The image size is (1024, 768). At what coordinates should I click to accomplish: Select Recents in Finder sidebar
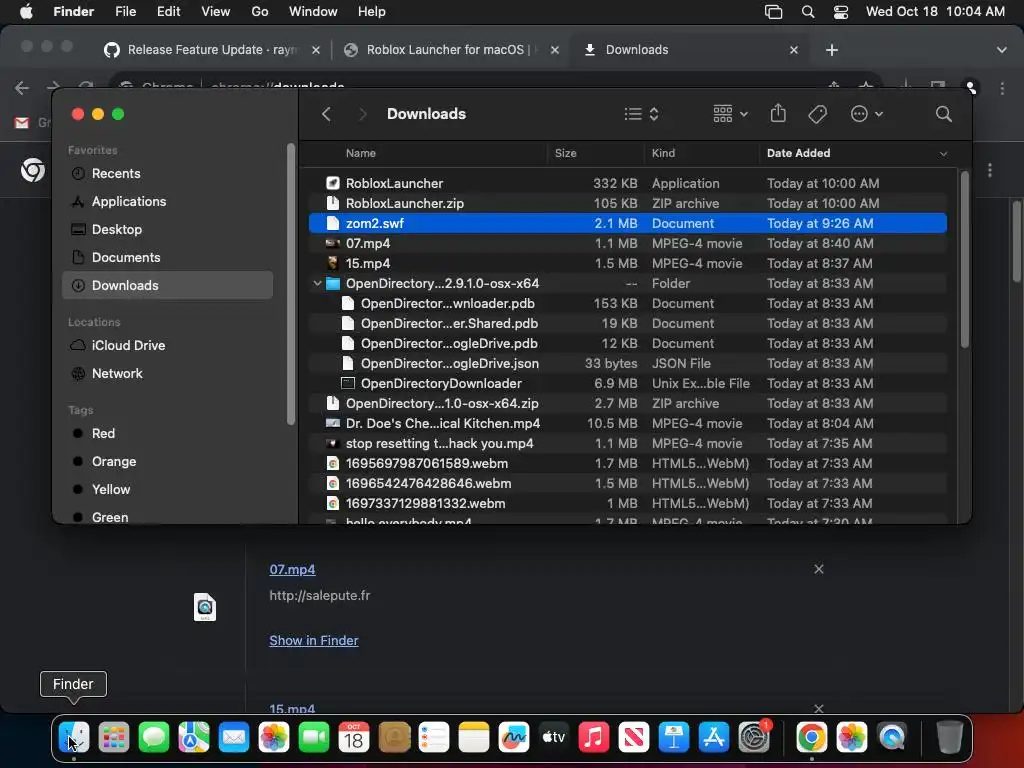click(x=167, y=174)
